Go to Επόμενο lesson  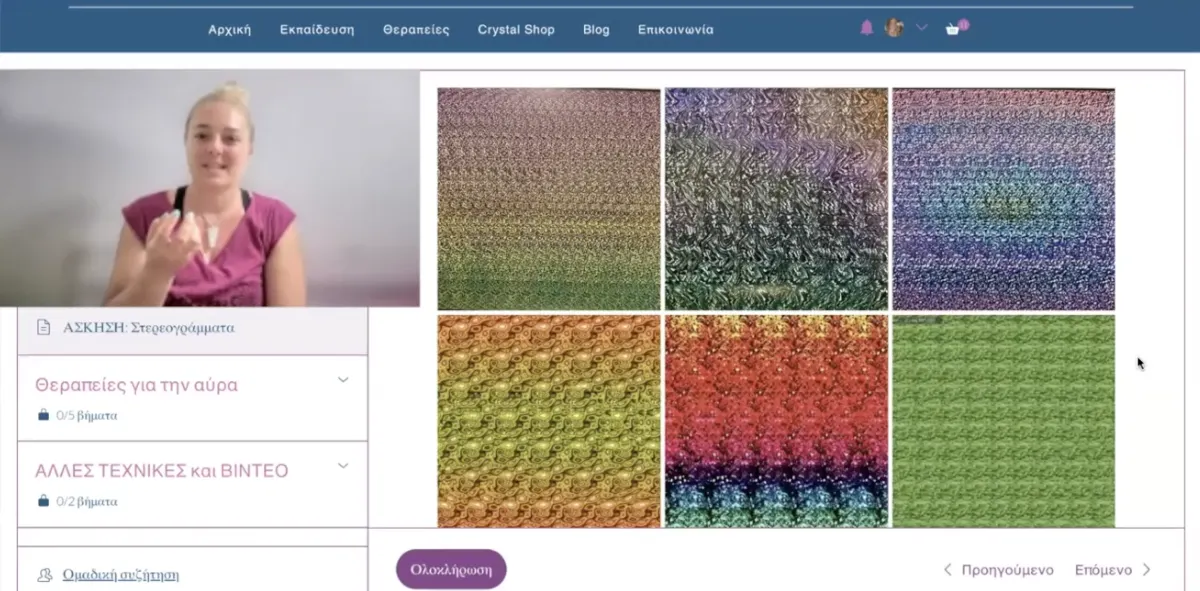click(1113, 570)
